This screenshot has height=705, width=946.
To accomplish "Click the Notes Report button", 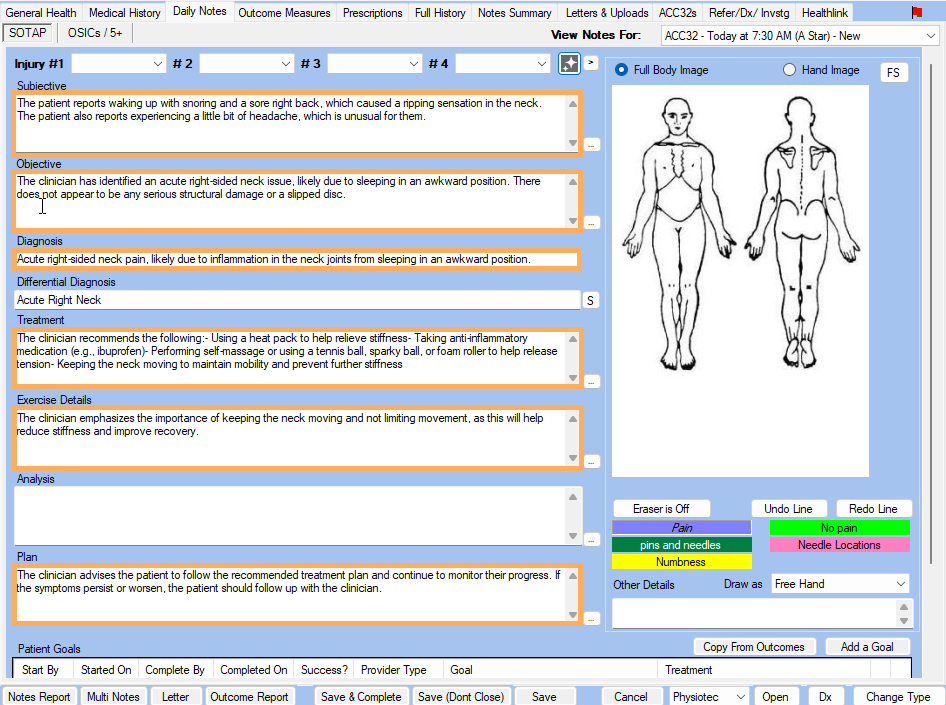I will tap(39, 697).
